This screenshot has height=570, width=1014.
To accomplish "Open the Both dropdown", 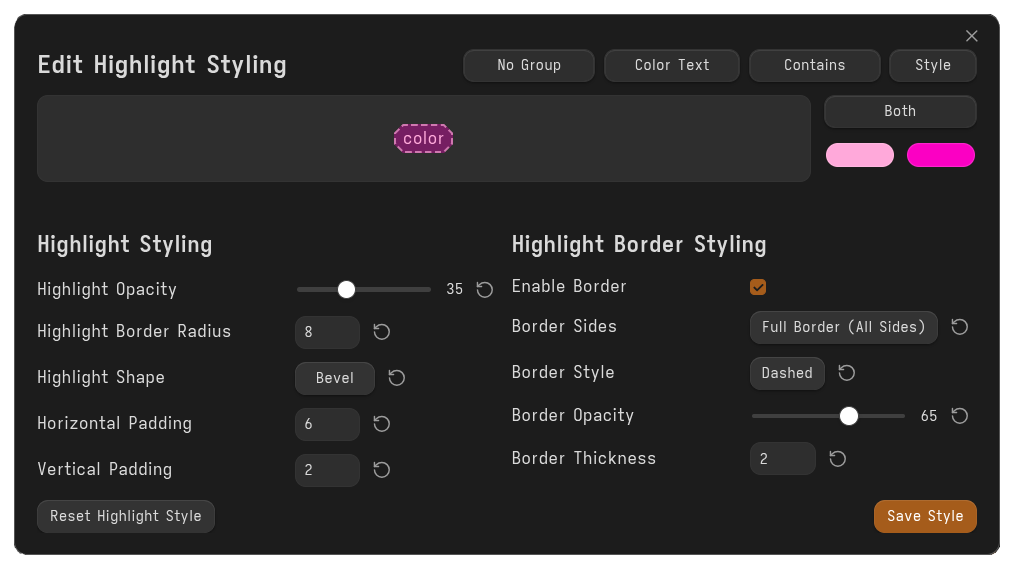I will [900, 111].
